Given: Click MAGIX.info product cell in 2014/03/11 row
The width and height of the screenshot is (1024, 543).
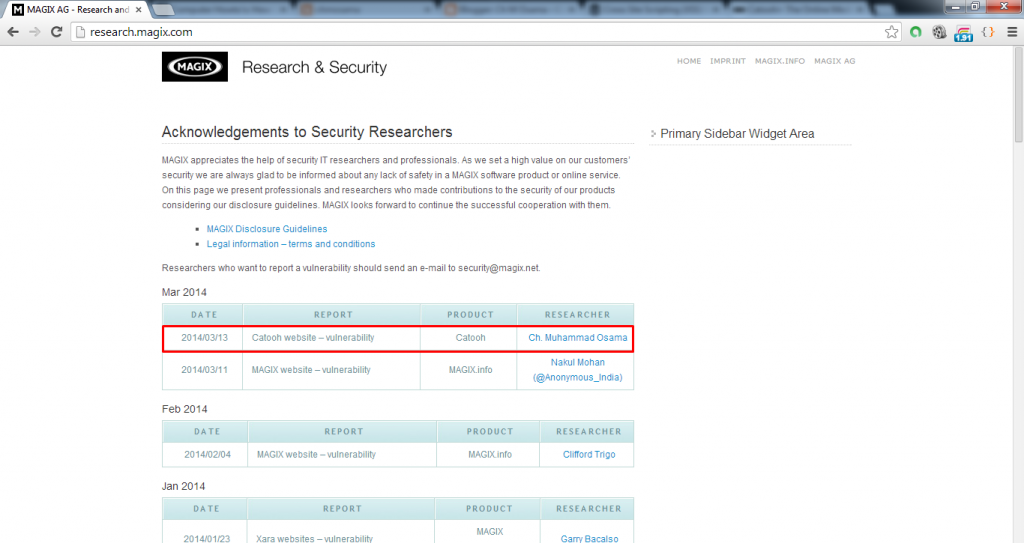Looking at the screenshot, I should click(x=470, y=370).
